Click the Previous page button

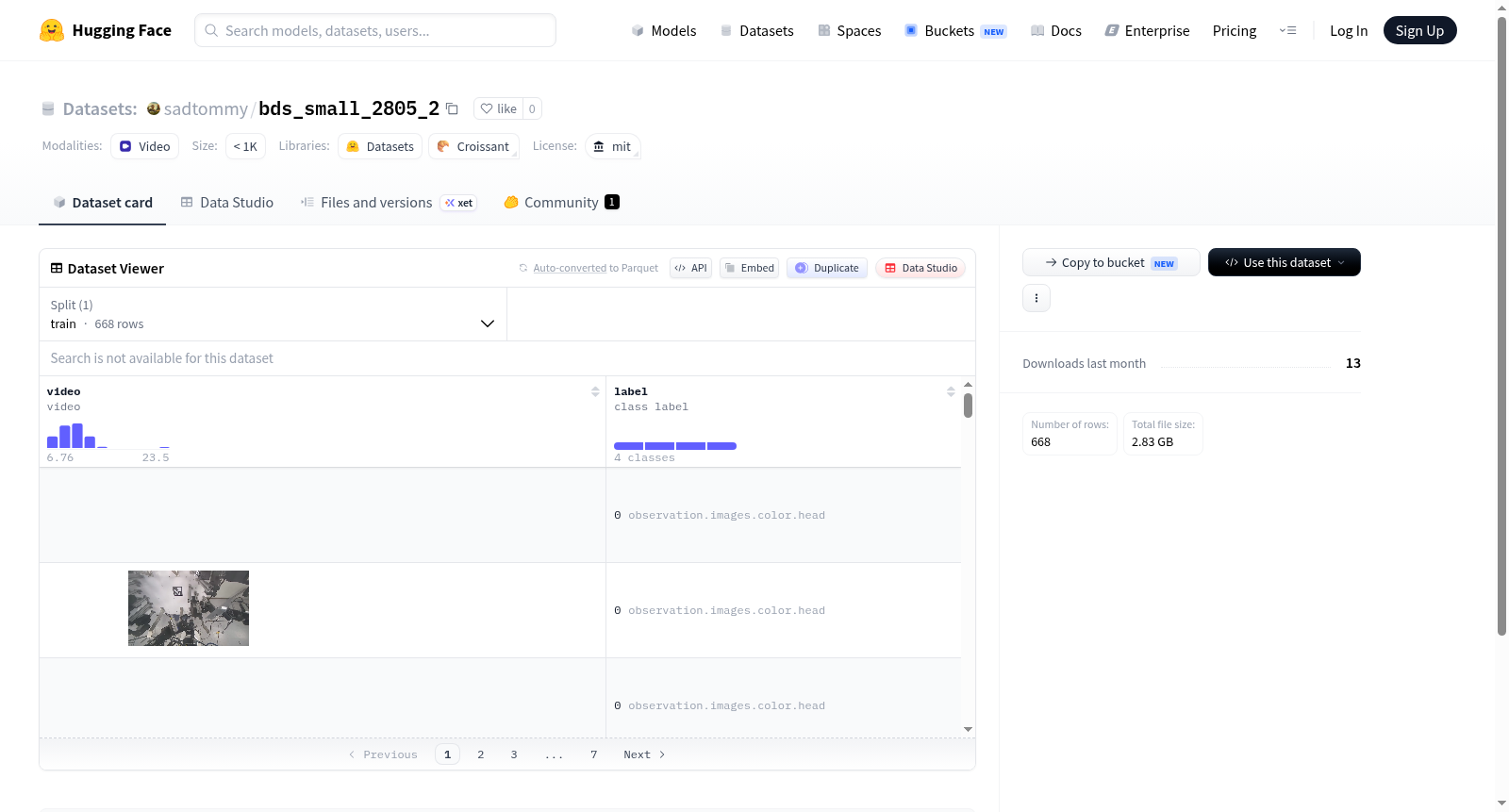click(x=383, y=754)
